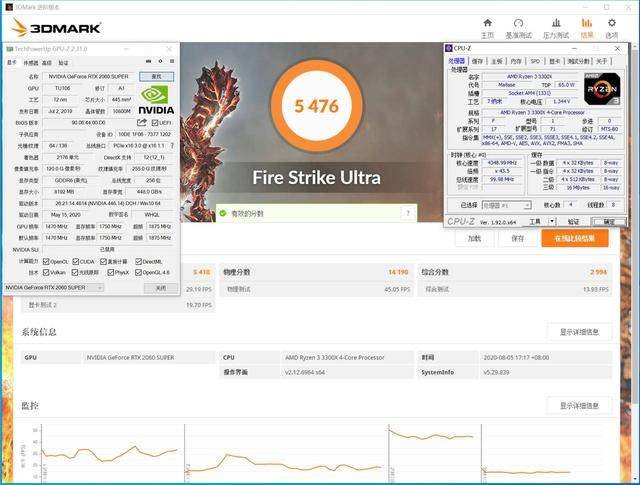
Task: Open the Benchmarks (基准测试) gauge icon
Action: click(x=519, y=22)
